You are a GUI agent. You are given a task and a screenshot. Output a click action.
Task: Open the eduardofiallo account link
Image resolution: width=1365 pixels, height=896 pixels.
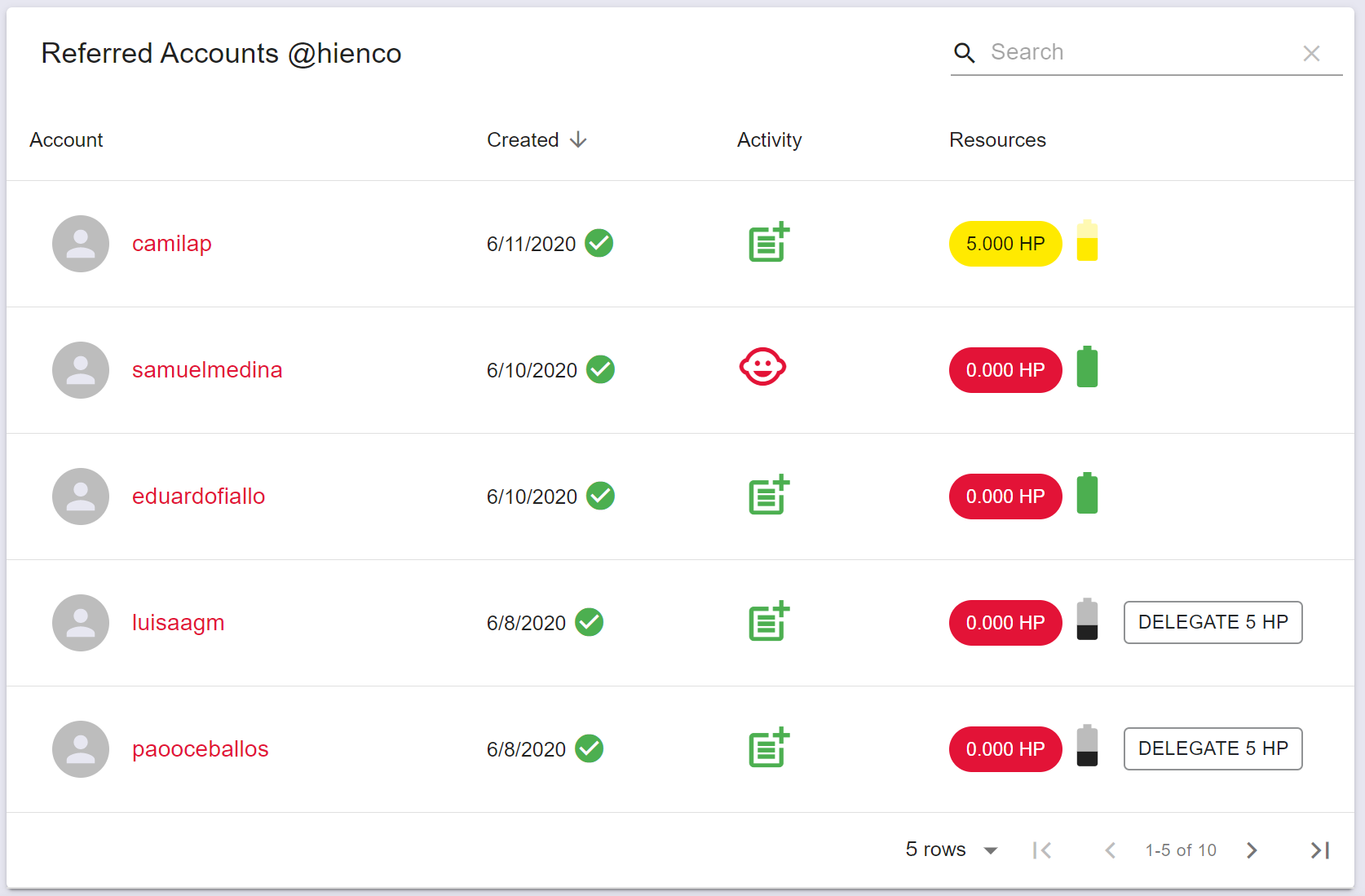point(198,497)
